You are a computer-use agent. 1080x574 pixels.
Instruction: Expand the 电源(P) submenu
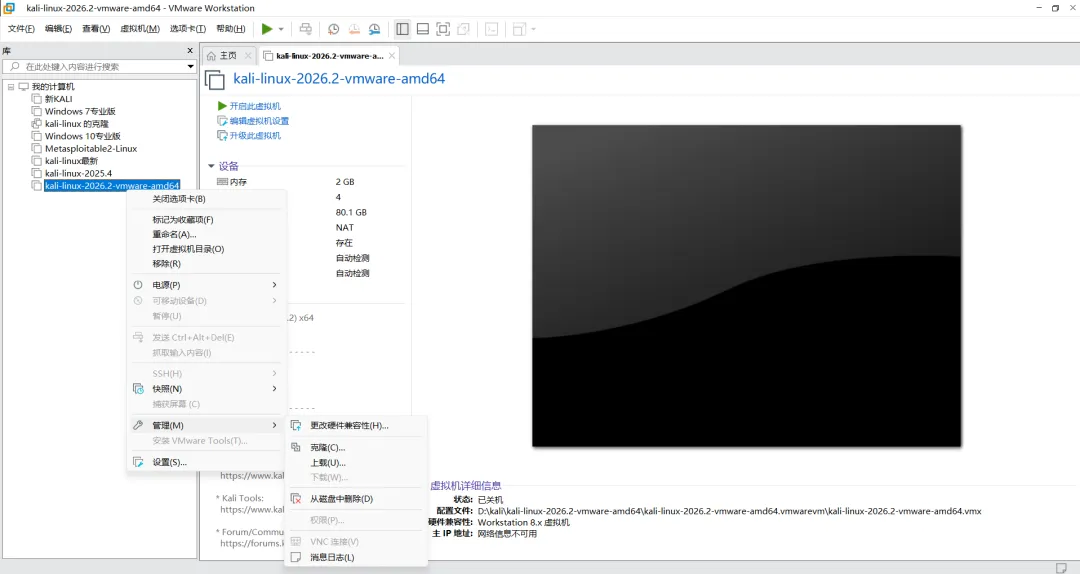click(x=206, y=285)
